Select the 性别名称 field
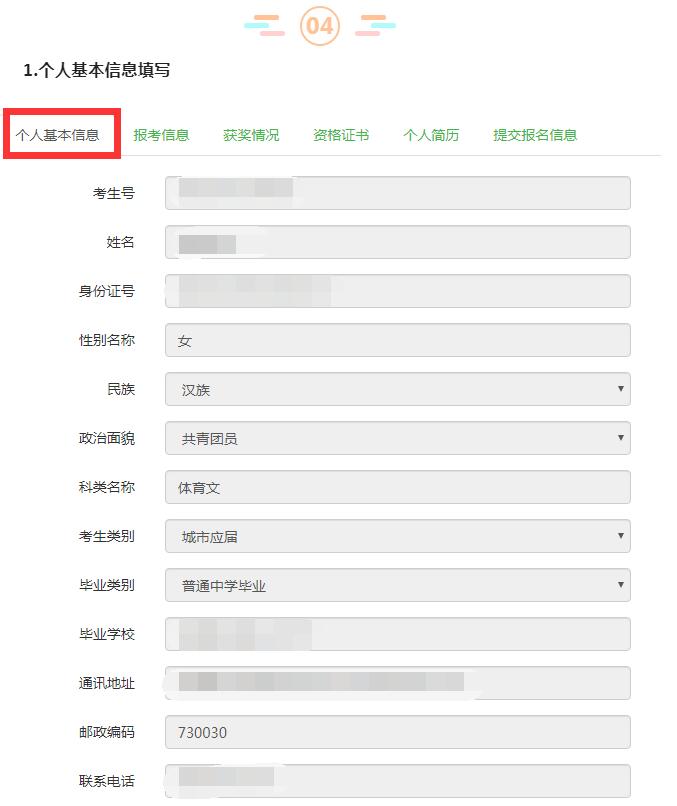 pos(397,340)
